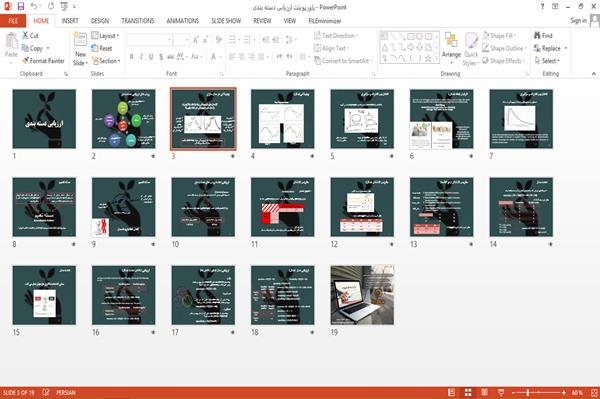
Task: Click the Save icon in quick access toolbar
Action: click(21, 7)
